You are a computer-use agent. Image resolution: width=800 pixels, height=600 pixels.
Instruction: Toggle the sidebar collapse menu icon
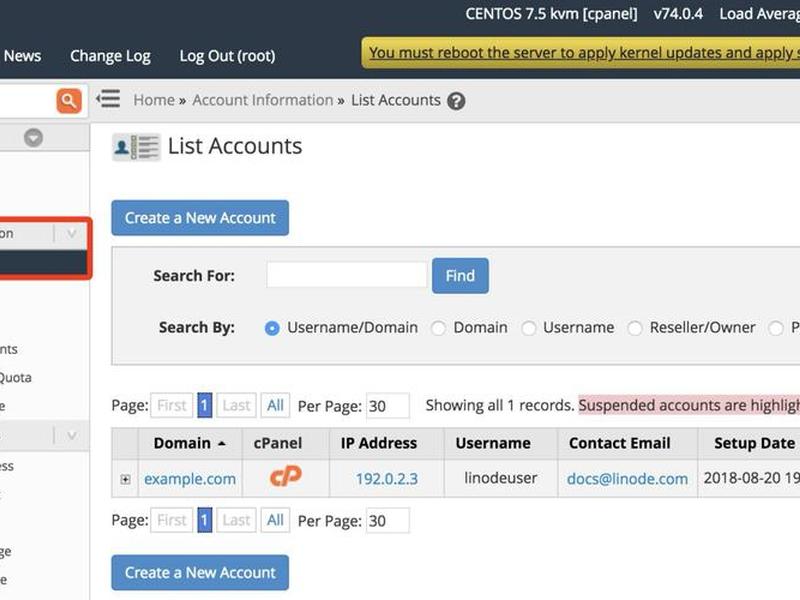[x=108, y=98]
